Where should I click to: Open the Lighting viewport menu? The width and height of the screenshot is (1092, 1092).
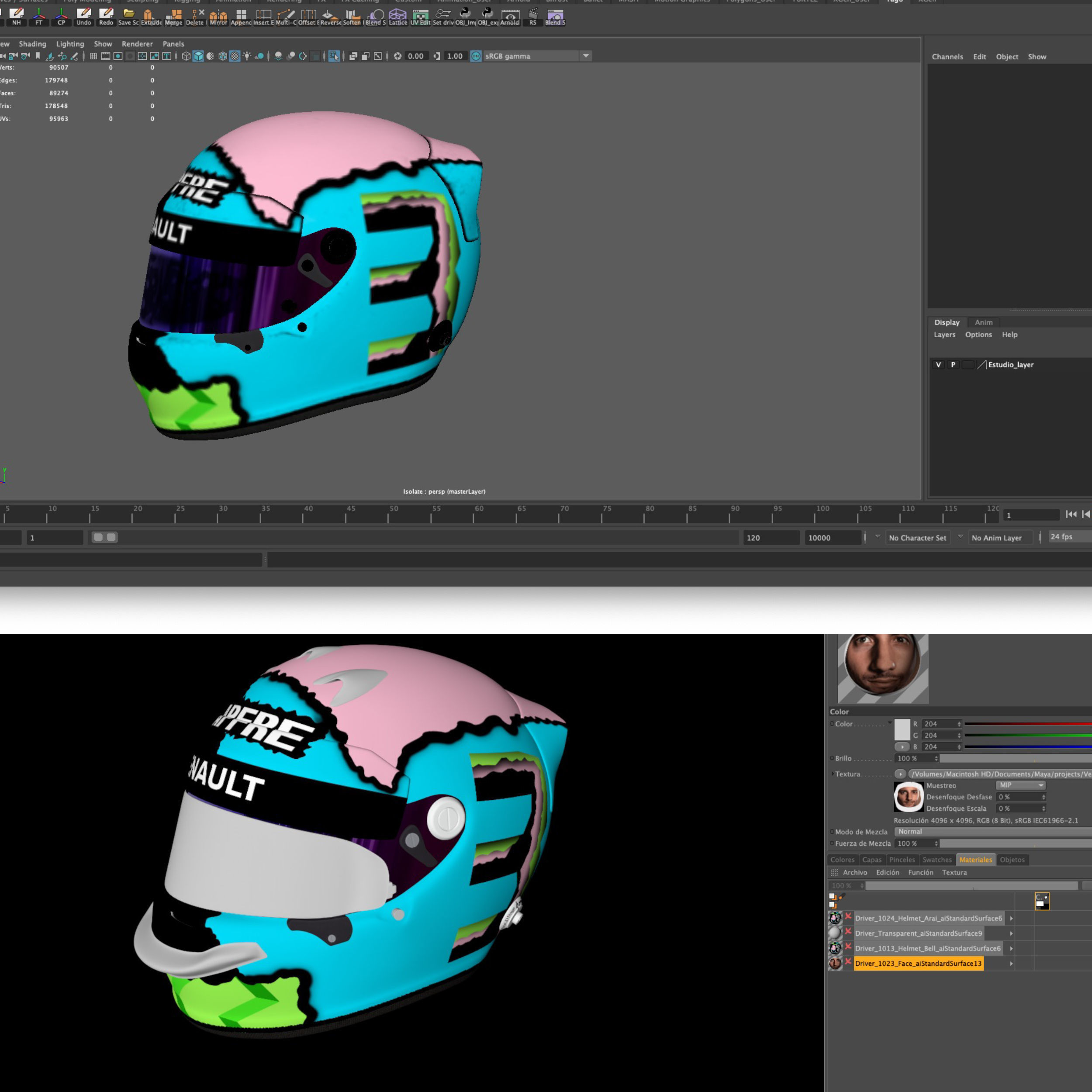tap(70, 44)
